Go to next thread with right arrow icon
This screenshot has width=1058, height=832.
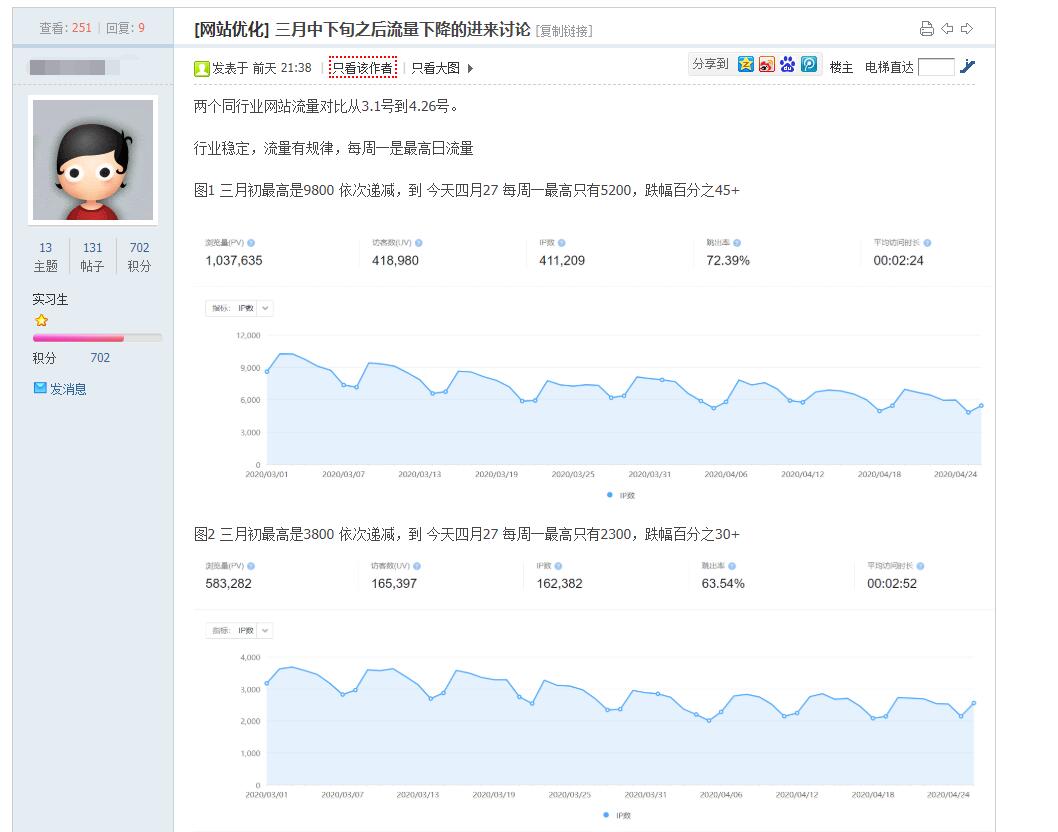[967, 28]
